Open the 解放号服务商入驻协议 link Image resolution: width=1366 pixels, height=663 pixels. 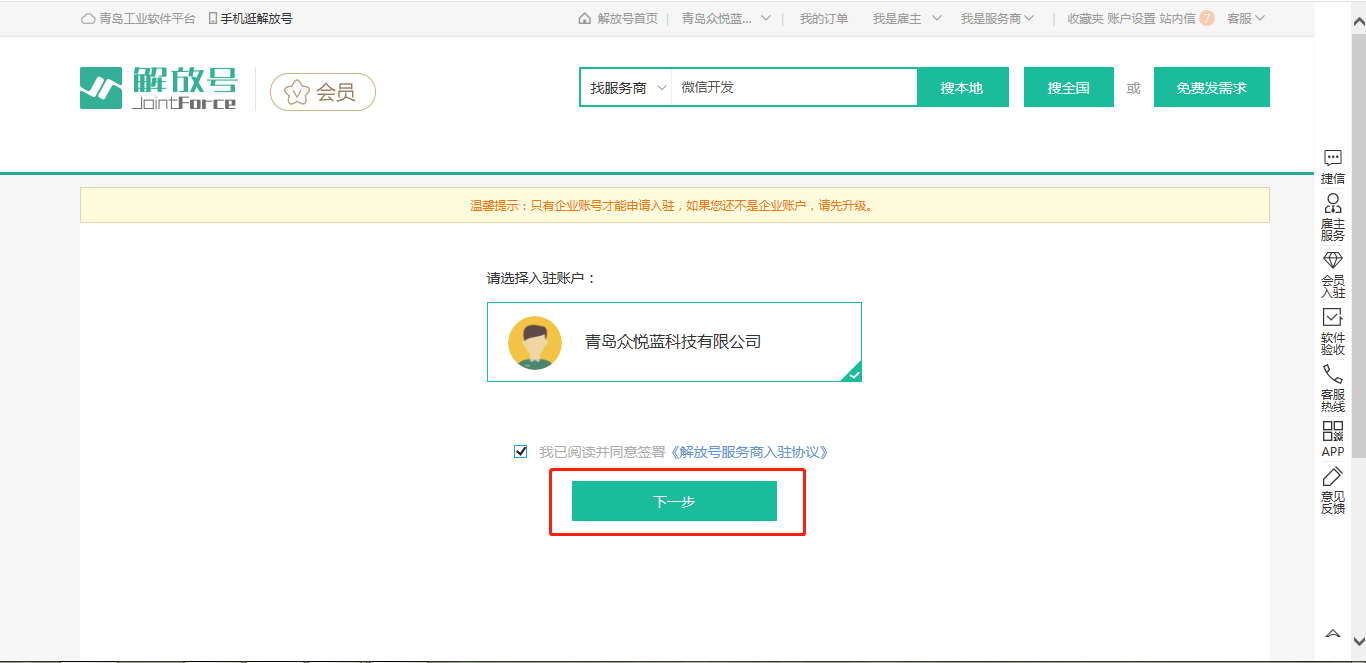749,452
